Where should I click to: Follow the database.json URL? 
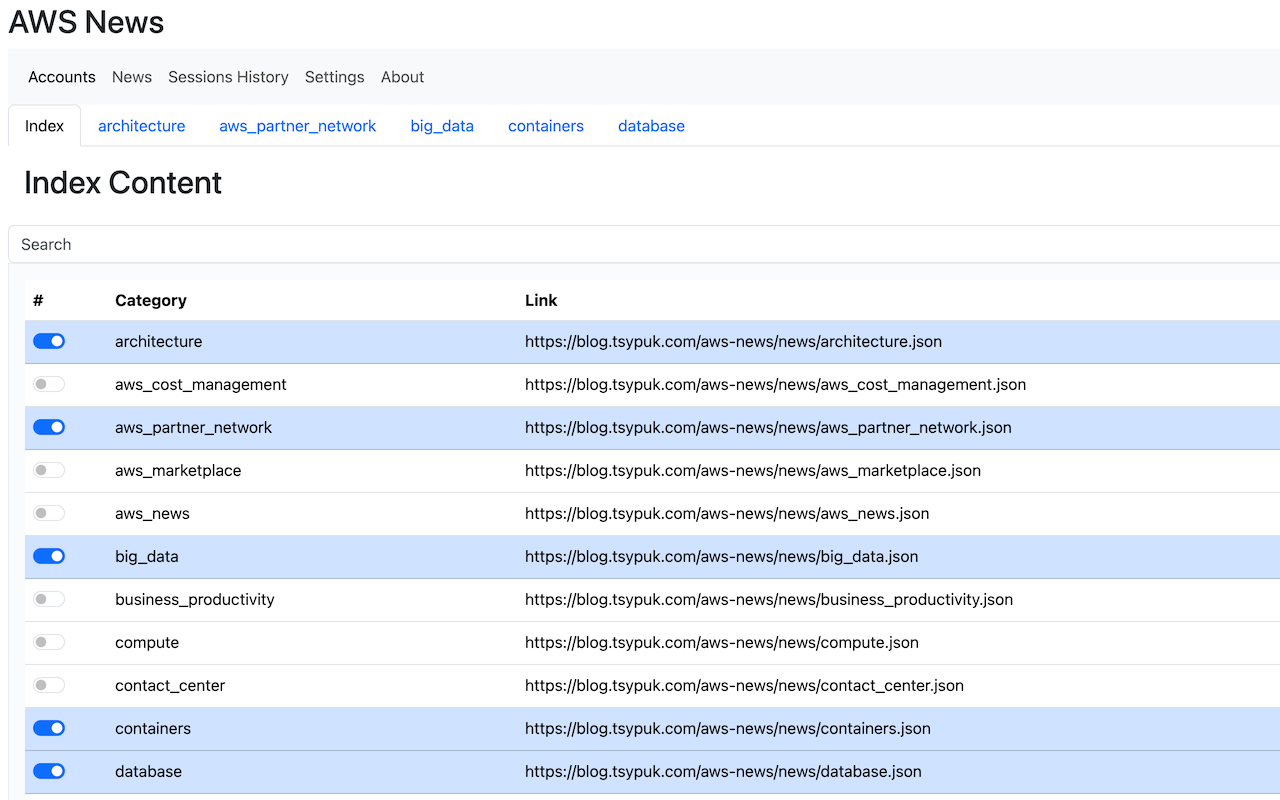(x=723, y=770)
